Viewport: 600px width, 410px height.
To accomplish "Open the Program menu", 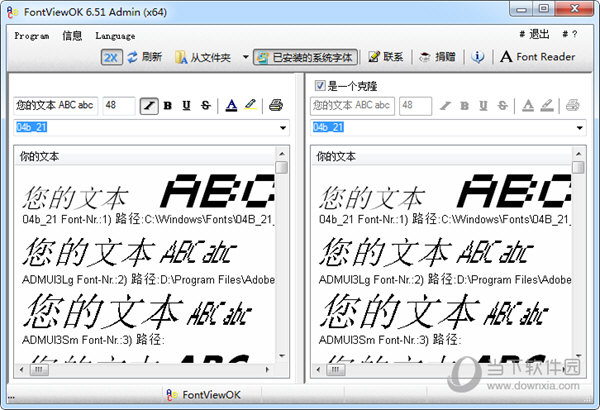I will pos(32,36).
